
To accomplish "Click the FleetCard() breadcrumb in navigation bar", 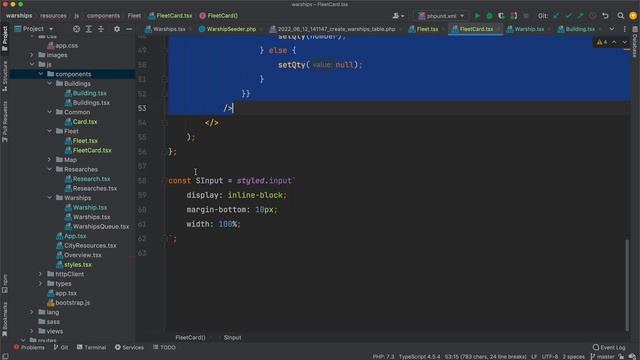I will (219, 16).
